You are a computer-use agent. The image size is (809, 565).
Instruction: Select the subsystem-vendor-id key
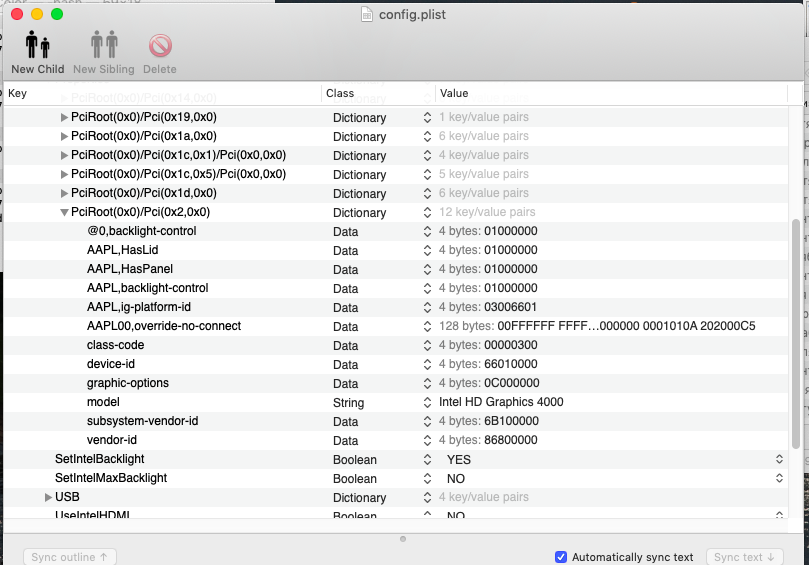[x=142, y=421]
